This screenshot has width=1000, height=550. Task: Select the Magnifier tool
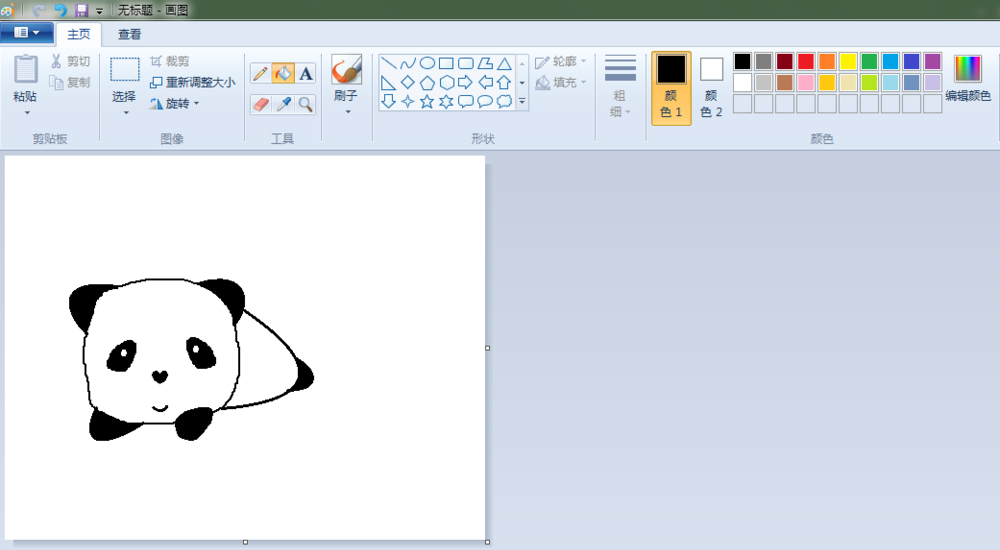coord(306,104)
